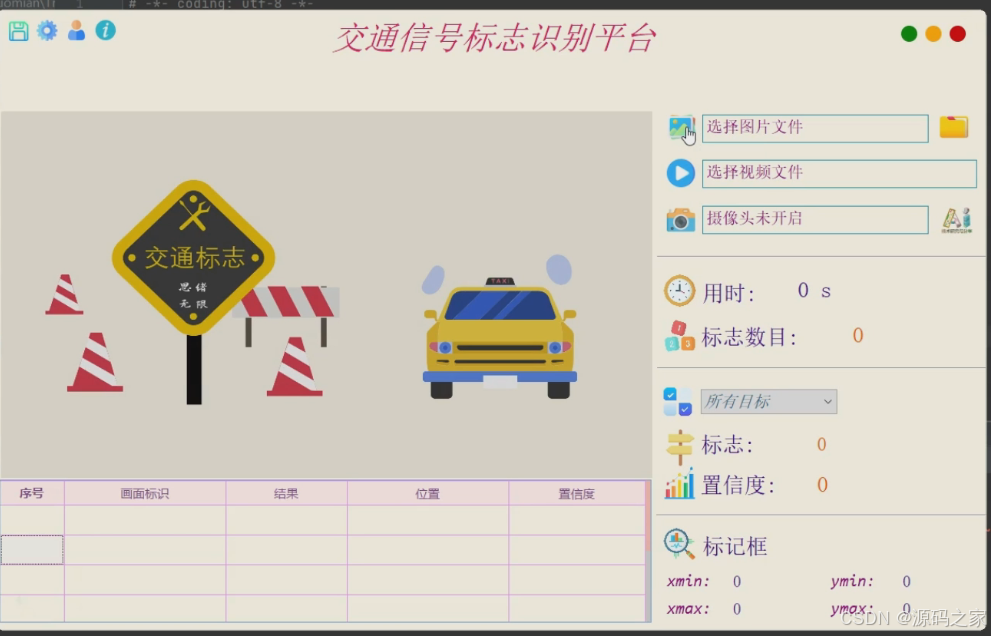Click the results table vertical scrollbar
The image size is (991, 636).
coord(648,551)
